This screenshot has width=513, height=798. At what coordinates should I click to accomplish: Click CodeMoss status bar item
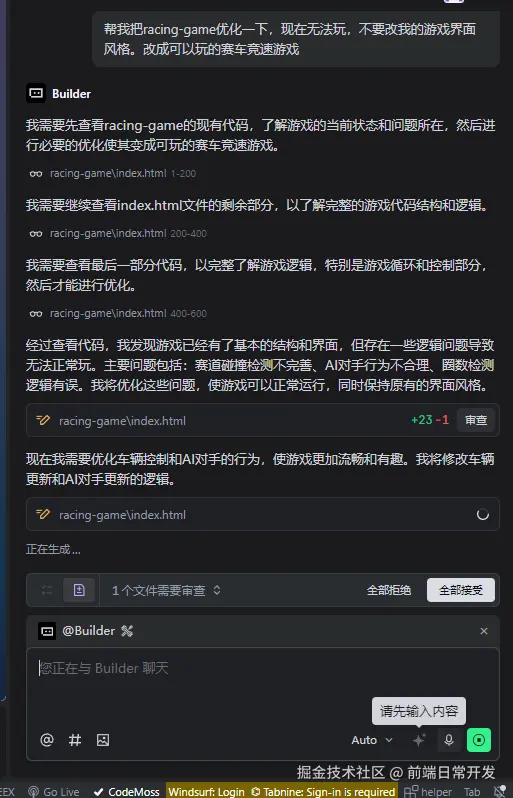tap(127, 791)
